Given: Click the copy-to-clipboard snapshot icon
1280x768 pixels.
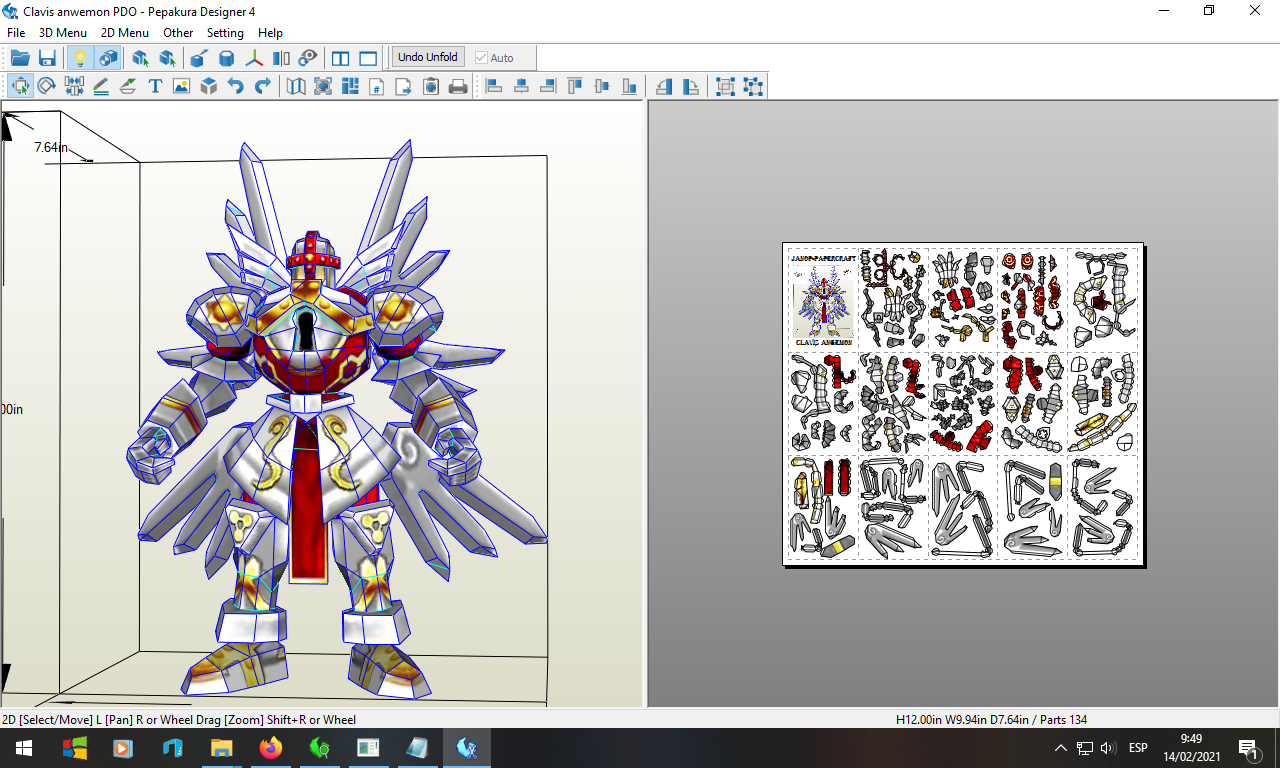Looking at the screenshot, I should click(431, 86).
